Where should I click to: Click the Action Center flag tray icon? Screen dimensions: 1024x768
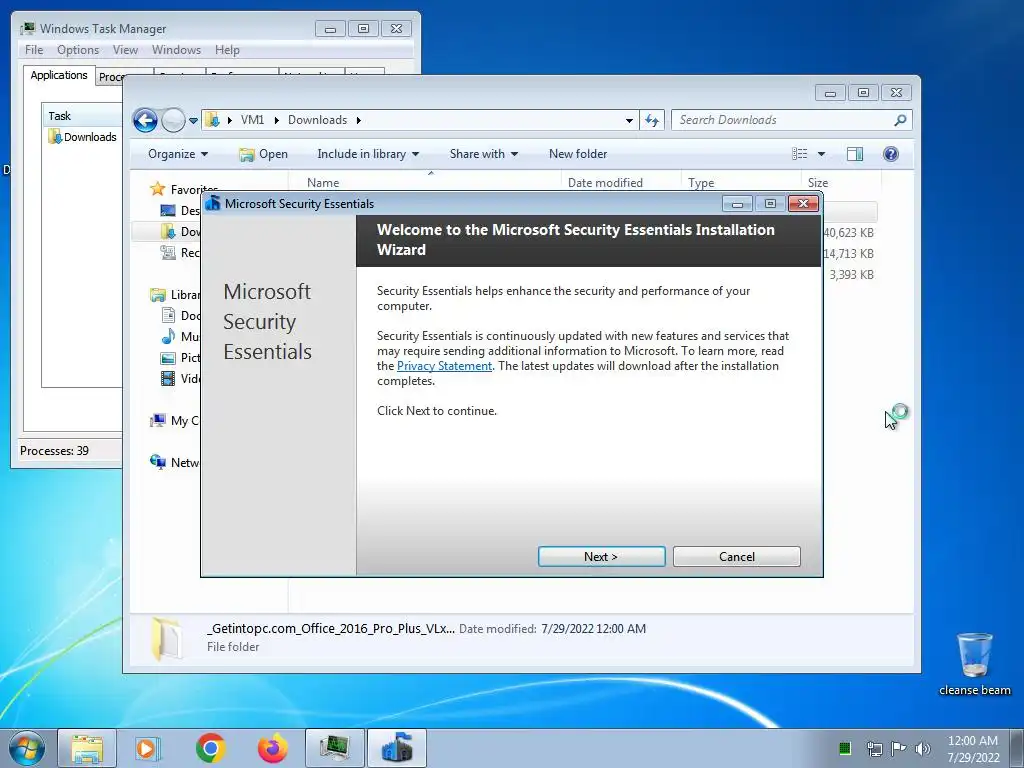point(899,748)
